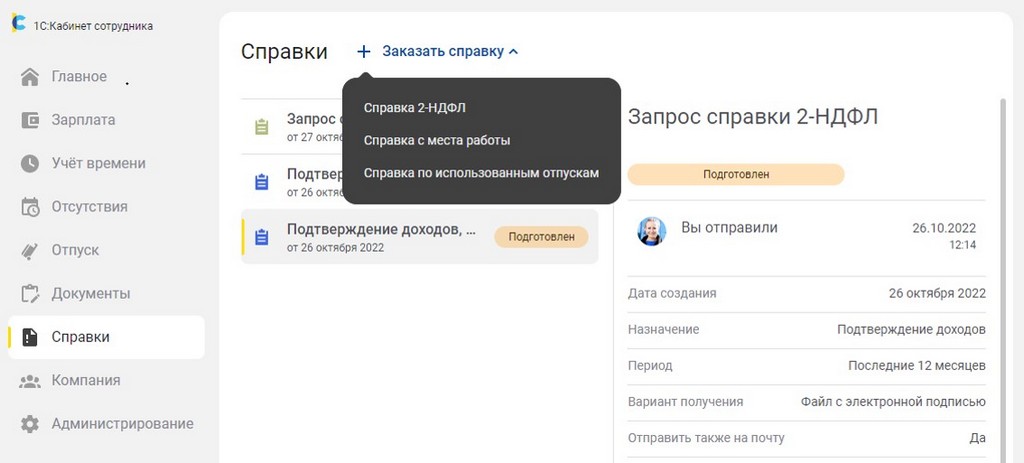Click the gear icon beside Администрирование

point(30,424)
